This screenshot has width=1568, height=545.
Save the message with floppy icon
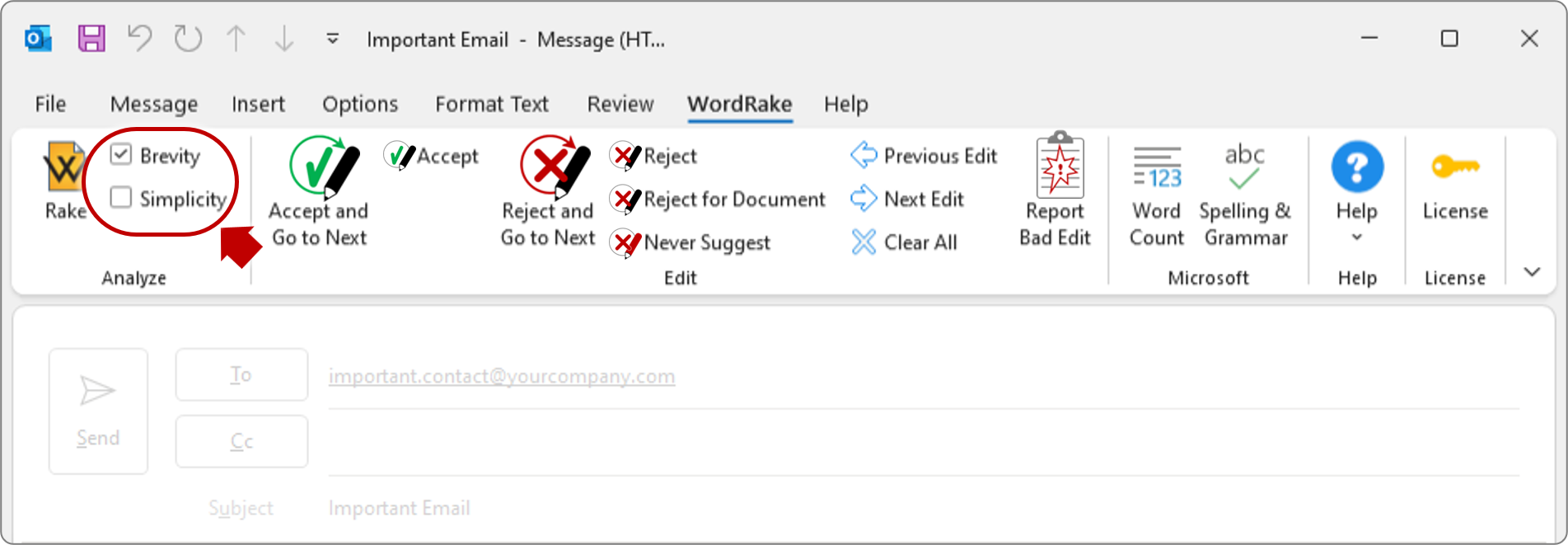pyautogui.click(x=91, y=39)
